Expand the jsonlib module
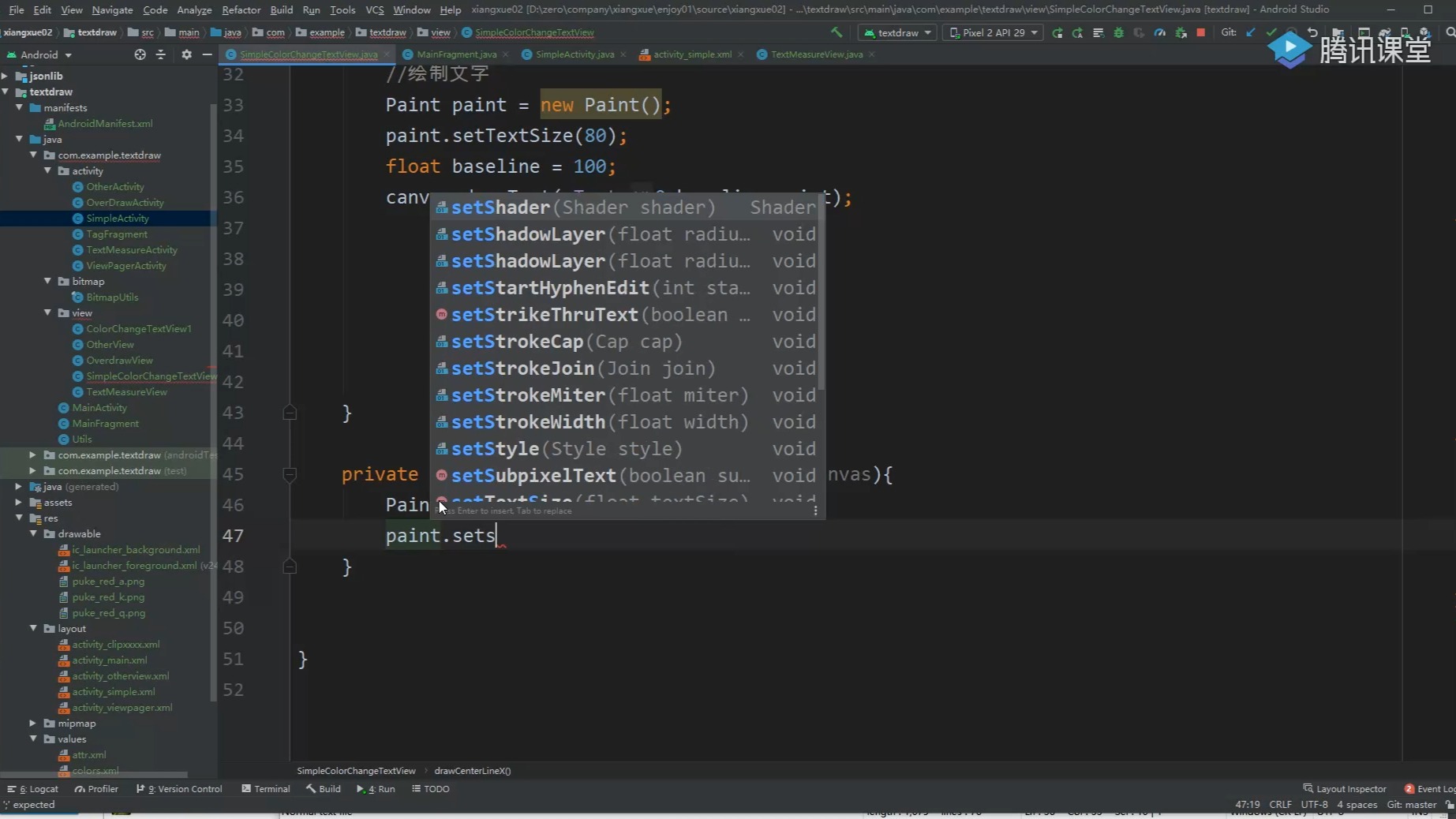This screenshot has width=1456, height=819. tap(6, 76)
